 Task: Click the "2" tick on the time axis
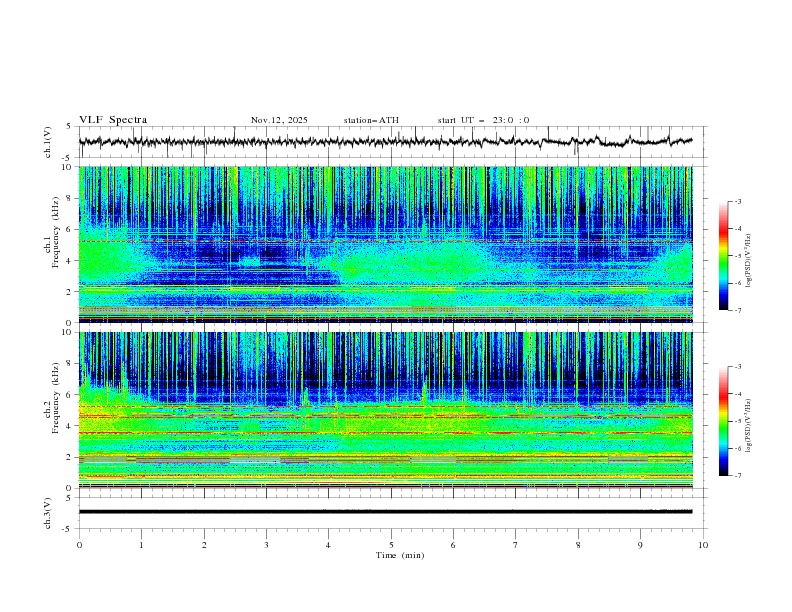[204, 545]
